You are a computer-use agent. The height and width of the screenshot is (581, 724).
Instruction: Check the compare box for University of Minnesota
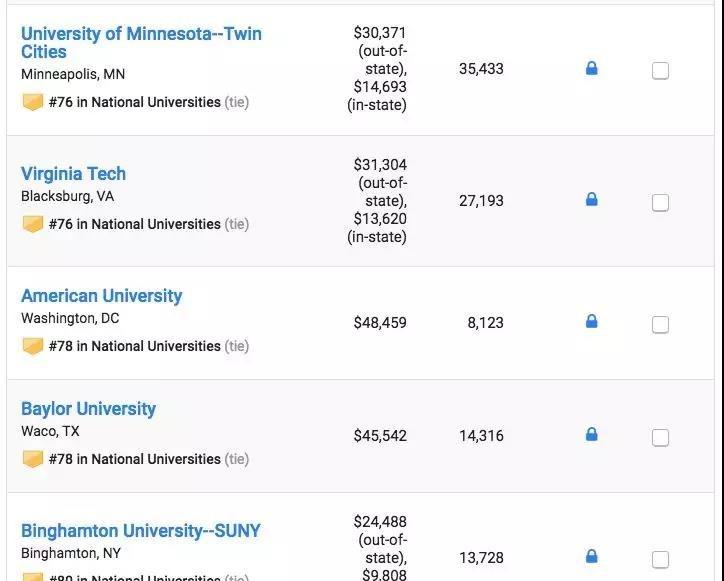click(x=660, y=71)
